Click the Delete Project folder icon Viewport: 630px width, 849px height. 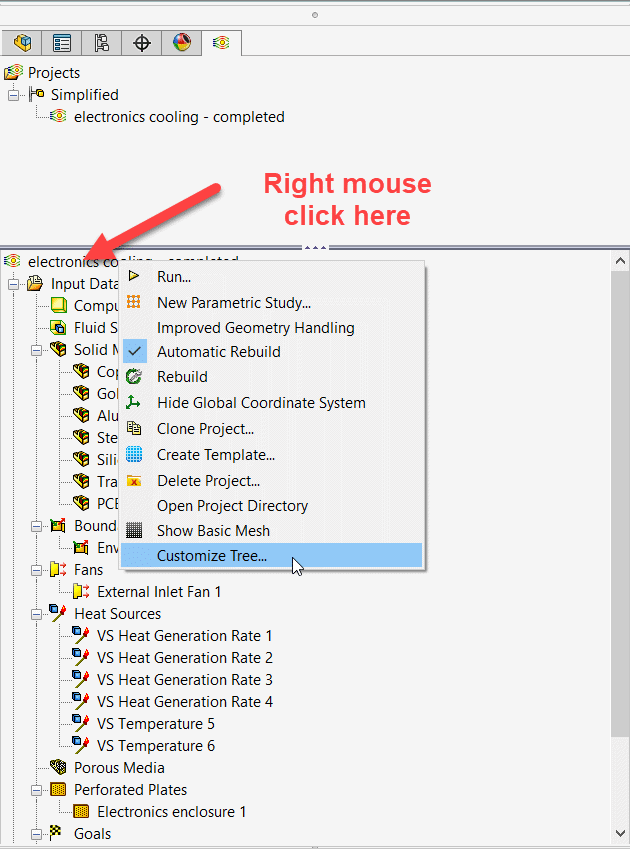(x=134, y=480)
